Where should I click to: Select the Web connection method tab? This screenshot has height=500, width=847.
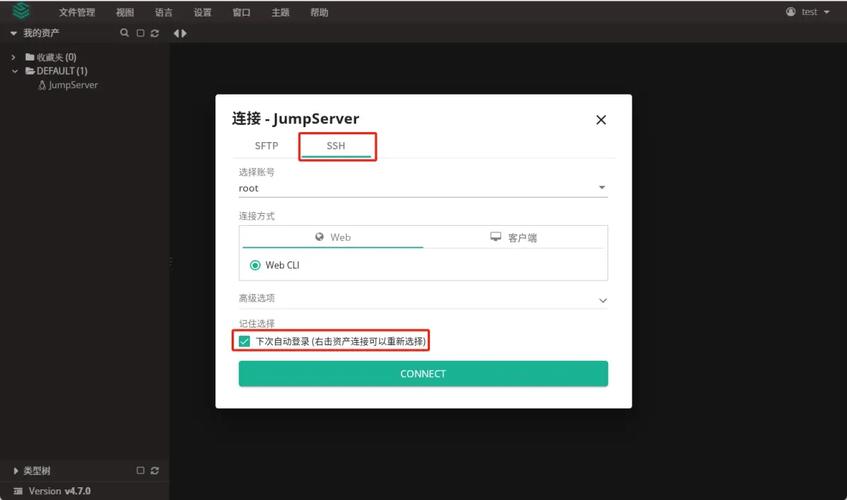(x=333, y=237)
